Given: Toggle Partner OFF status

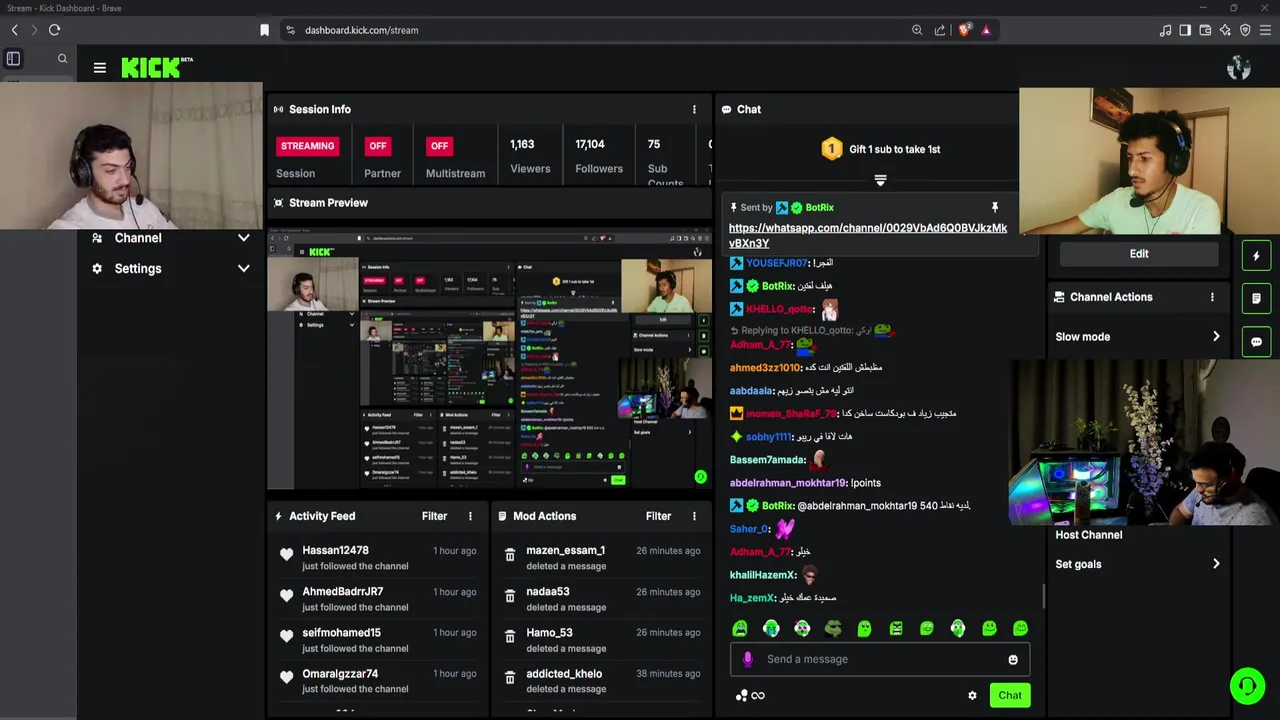Looking at the screenshot, I should pos(377,146).
